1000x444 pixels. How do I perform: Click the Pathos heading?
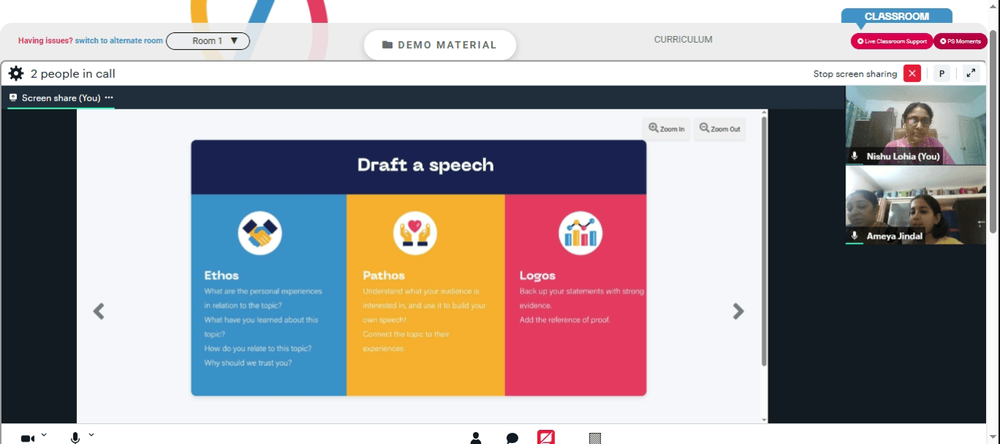(384, 276)
